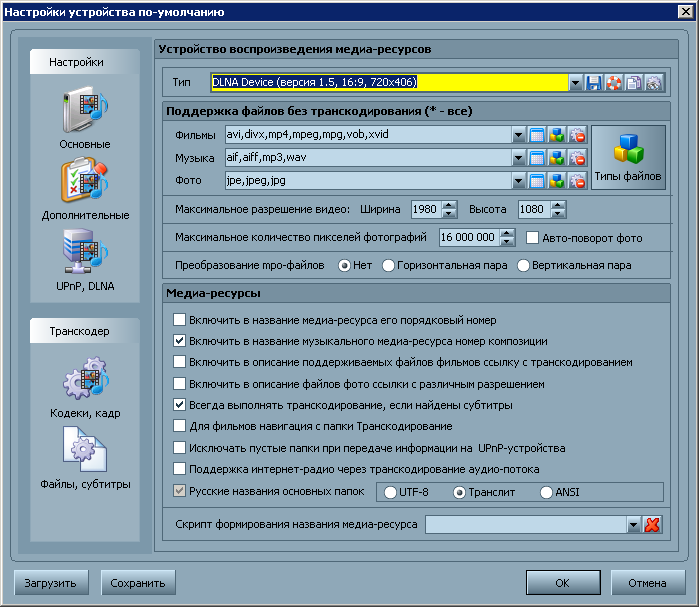Click the Высота value field showing 1080
Viewport: 699px width, 607px height.
pos(535,209)
